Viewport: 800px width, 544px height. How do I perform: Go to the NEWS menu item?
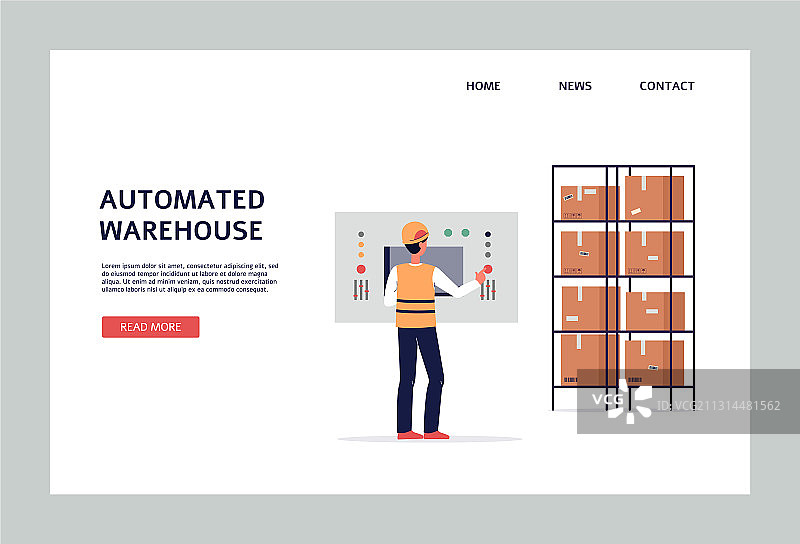click(575, 86)
